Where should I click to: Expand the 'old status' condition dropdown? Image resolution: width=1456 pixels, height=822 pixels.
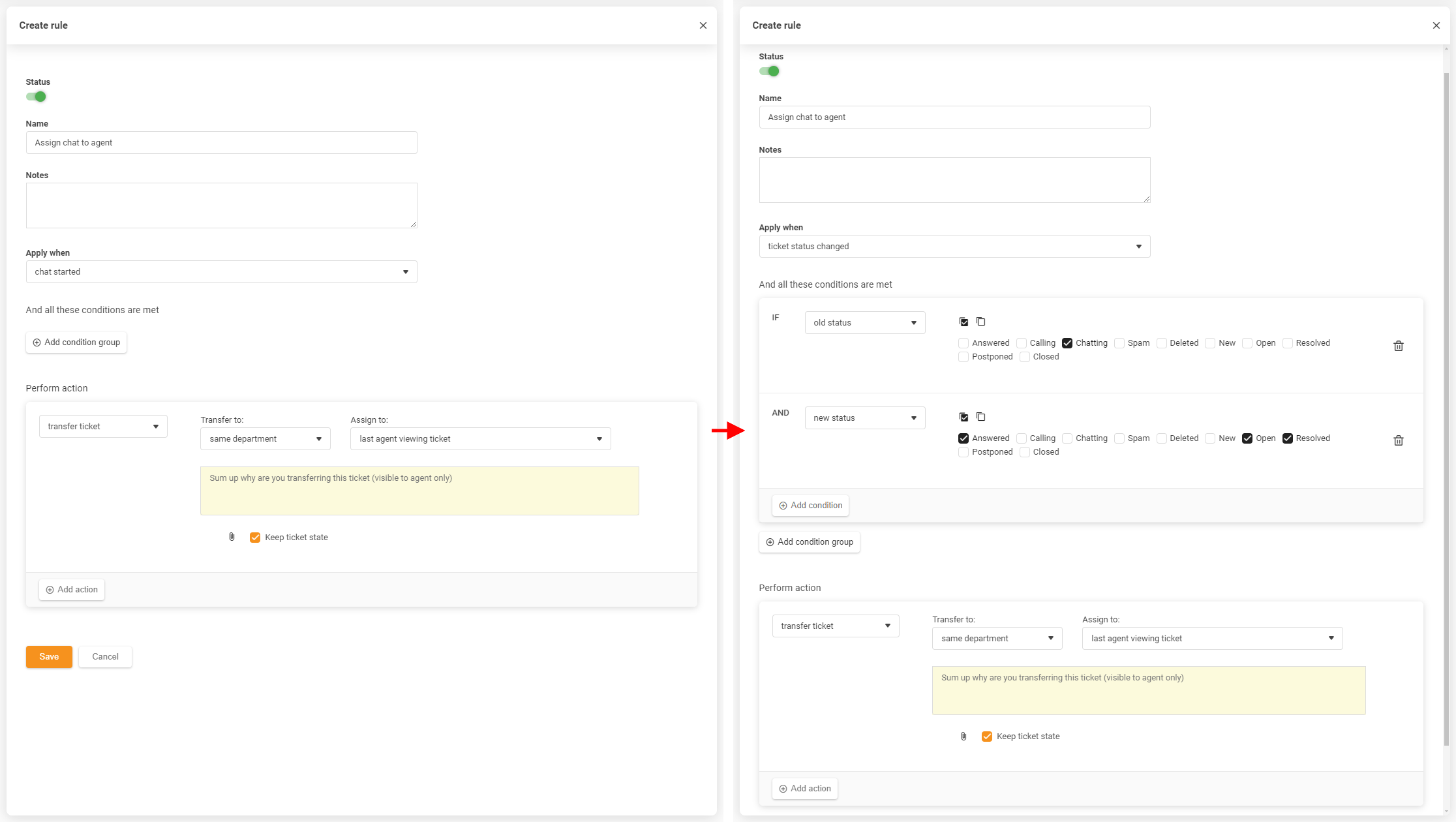coord(864,323)
